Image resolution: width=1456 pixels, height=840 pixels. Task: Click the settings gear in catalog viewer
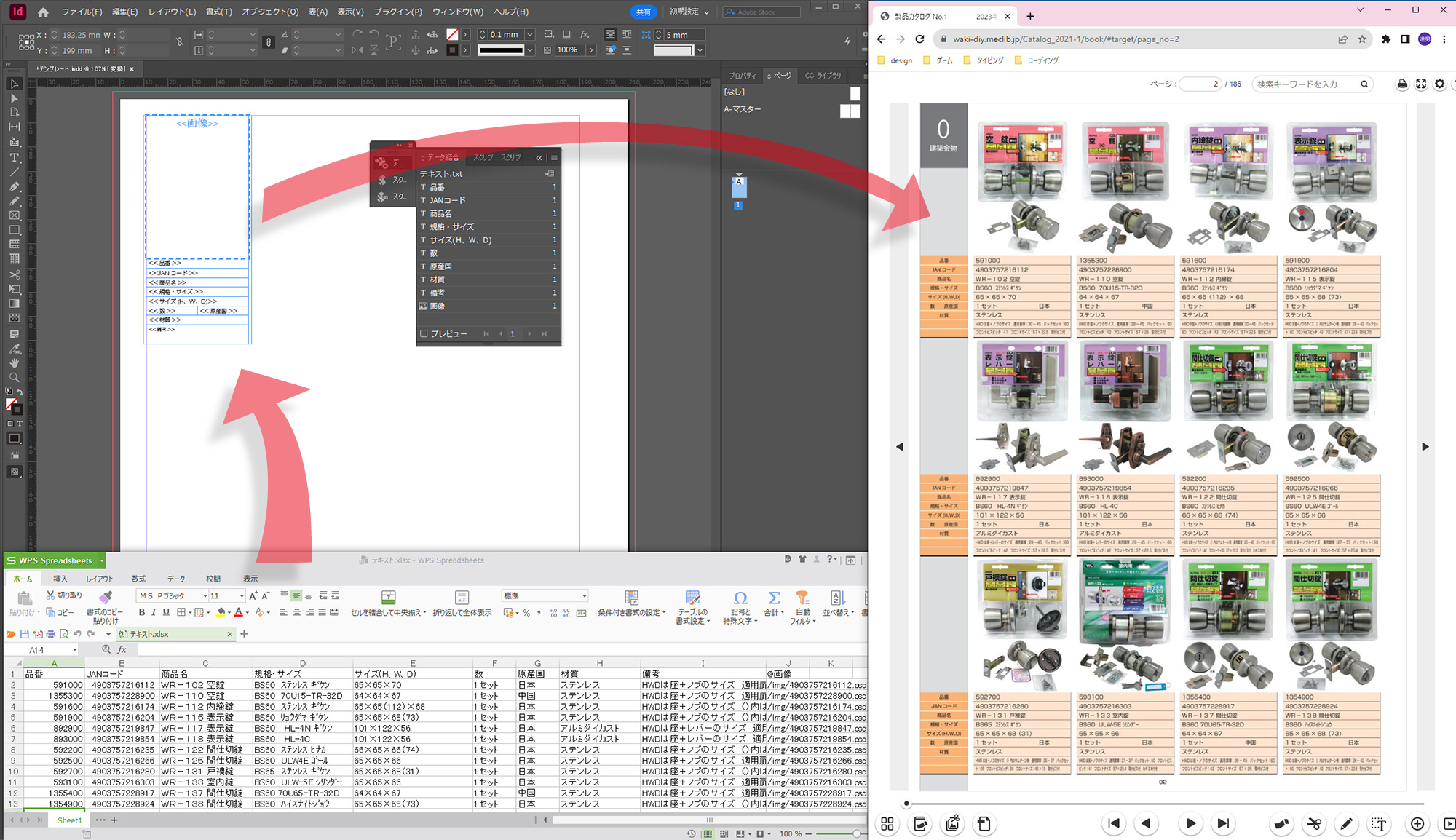click(x=1439, y=84)
